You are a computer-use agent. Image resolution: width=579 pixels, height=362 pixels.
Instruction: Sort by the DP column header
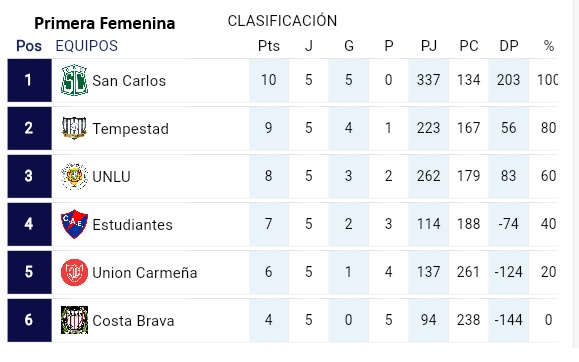(x=508, y=46)
